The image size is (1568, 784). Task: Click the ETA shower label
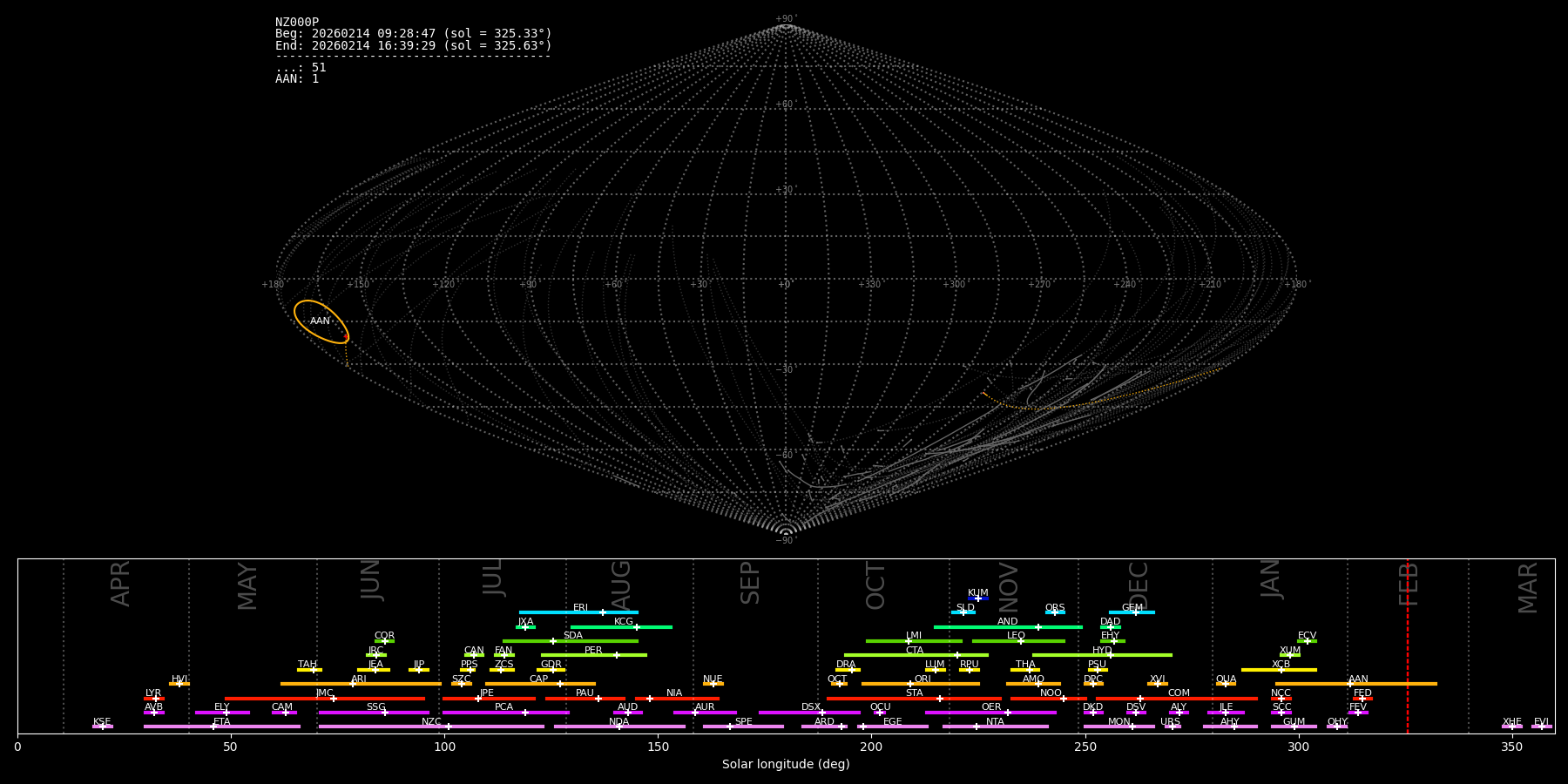coord(222,722)
